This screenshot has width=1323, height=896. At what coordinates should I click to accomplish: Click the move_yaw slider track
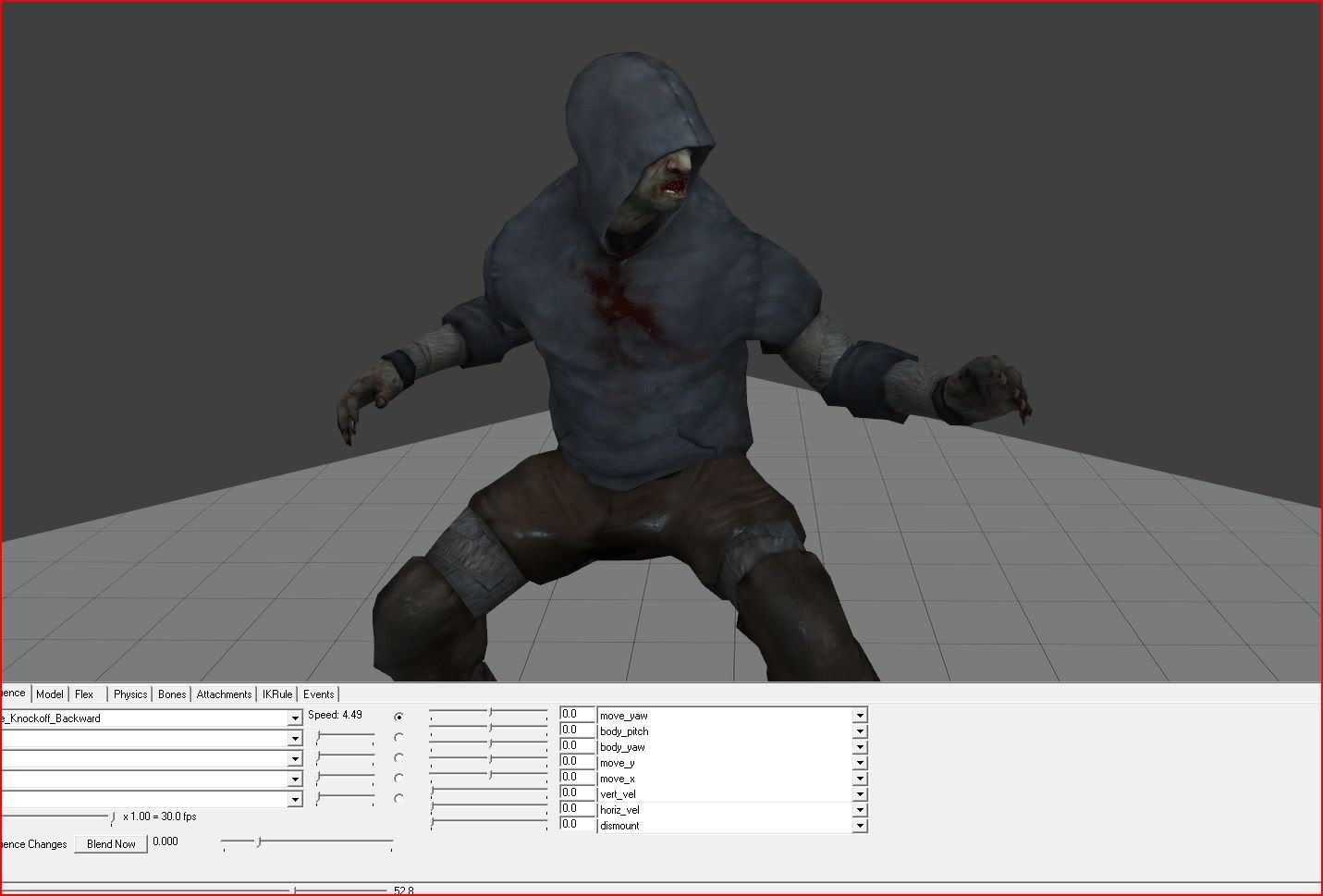[x=489, y=714]
